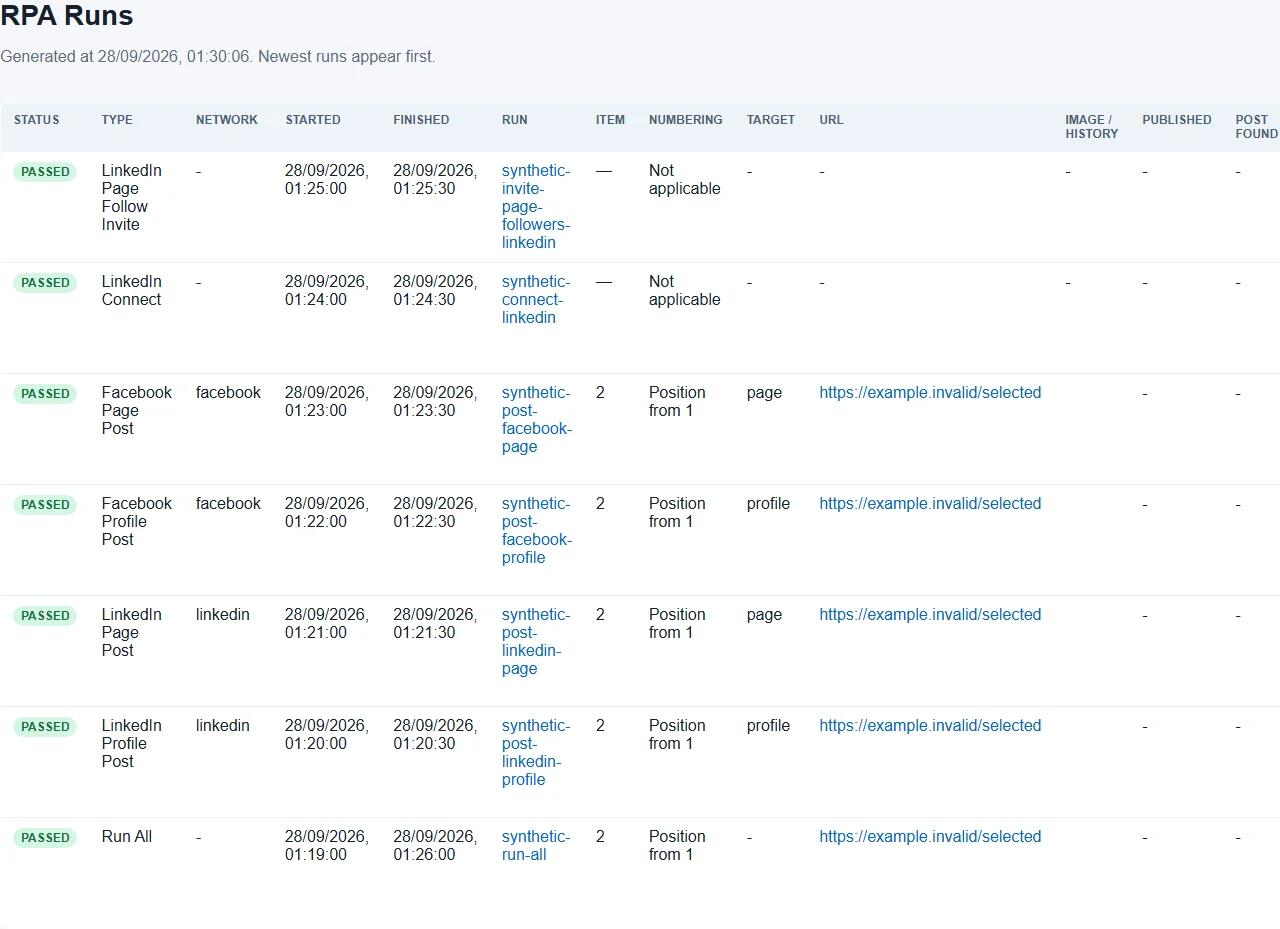This screenshot has width=1280, height=929.
Task: Select the 'LinkedIn Connect' type cell
Action: pyautogui.click(x=131, y=291)
